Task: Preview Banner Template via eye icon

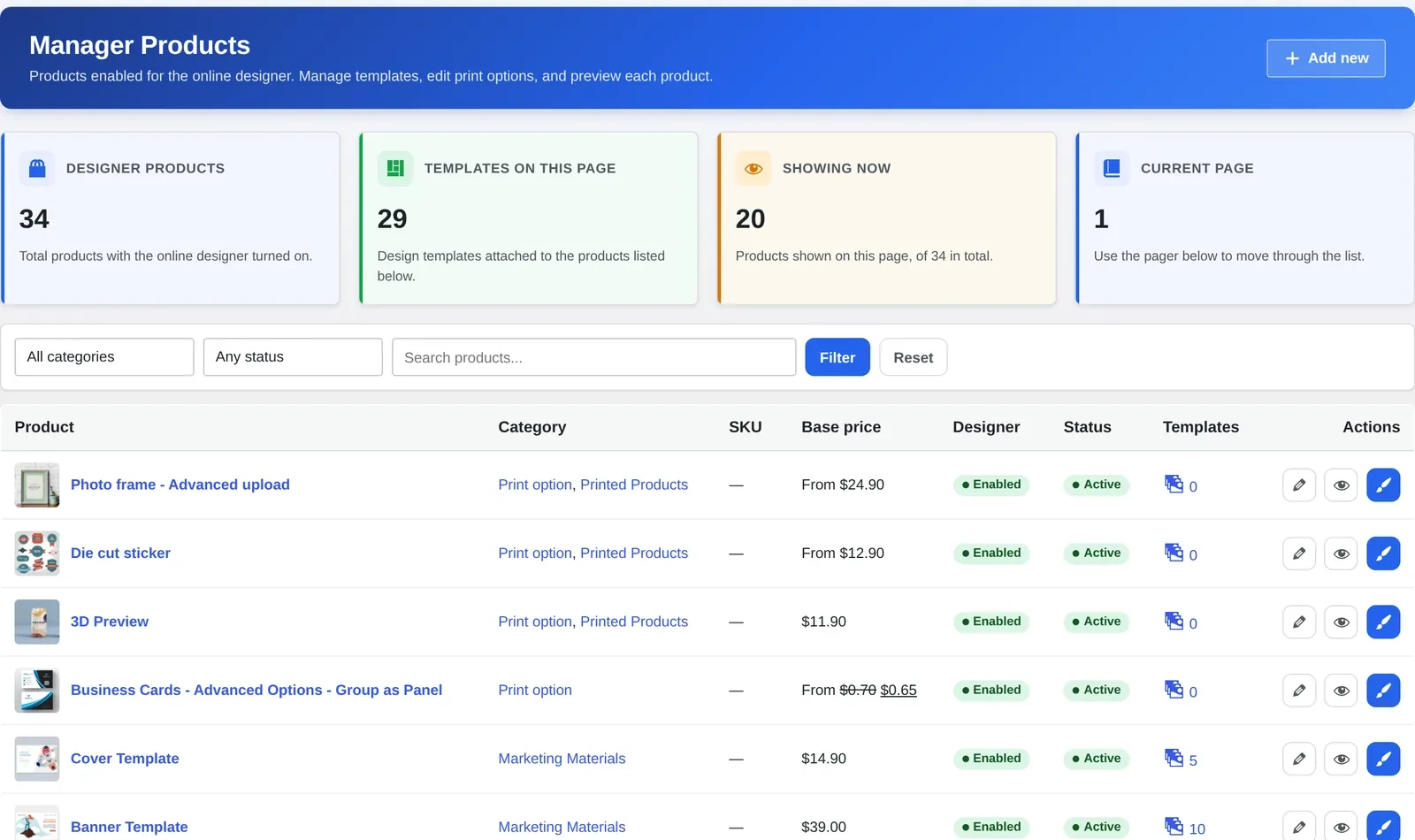Action: pyautogui.click(x=1341, y=827)
